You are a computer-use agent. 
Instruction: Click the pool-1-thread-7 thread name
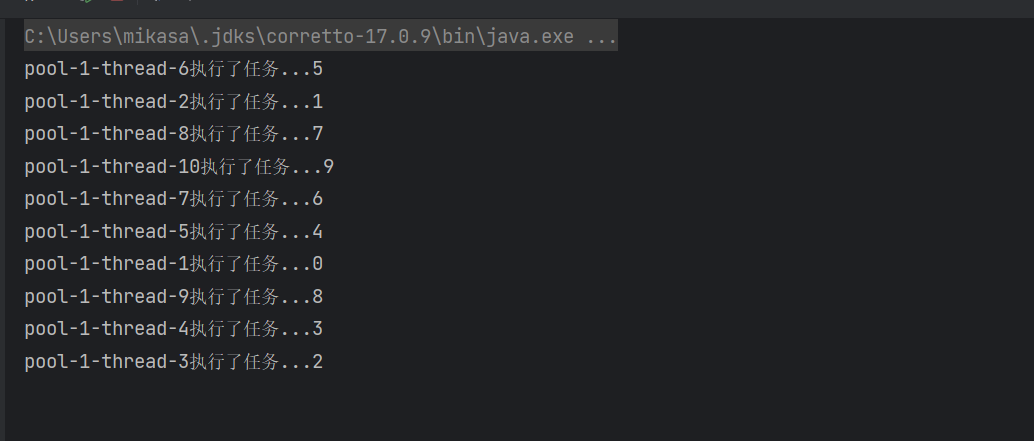pos(107,199)
